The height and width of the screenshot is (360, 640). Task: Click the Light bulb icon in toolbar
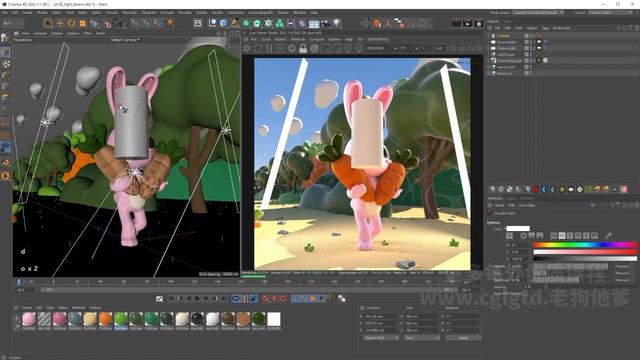(x=337, y=23)
